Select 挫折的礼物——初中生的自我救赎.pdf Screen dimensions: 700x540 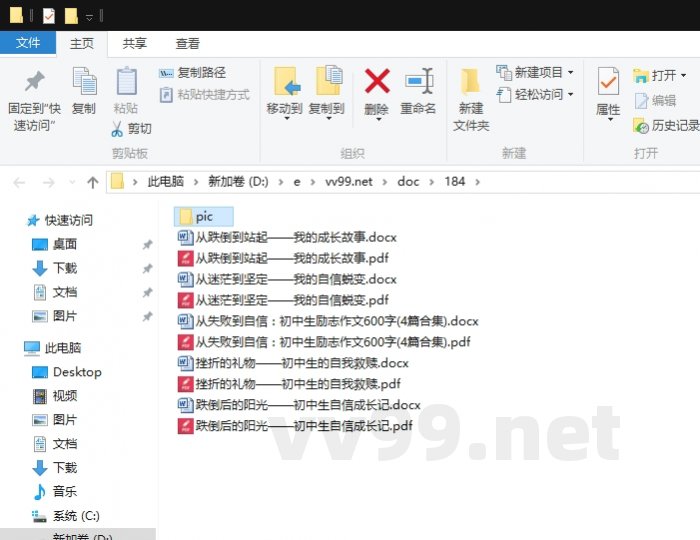[289, 384]
